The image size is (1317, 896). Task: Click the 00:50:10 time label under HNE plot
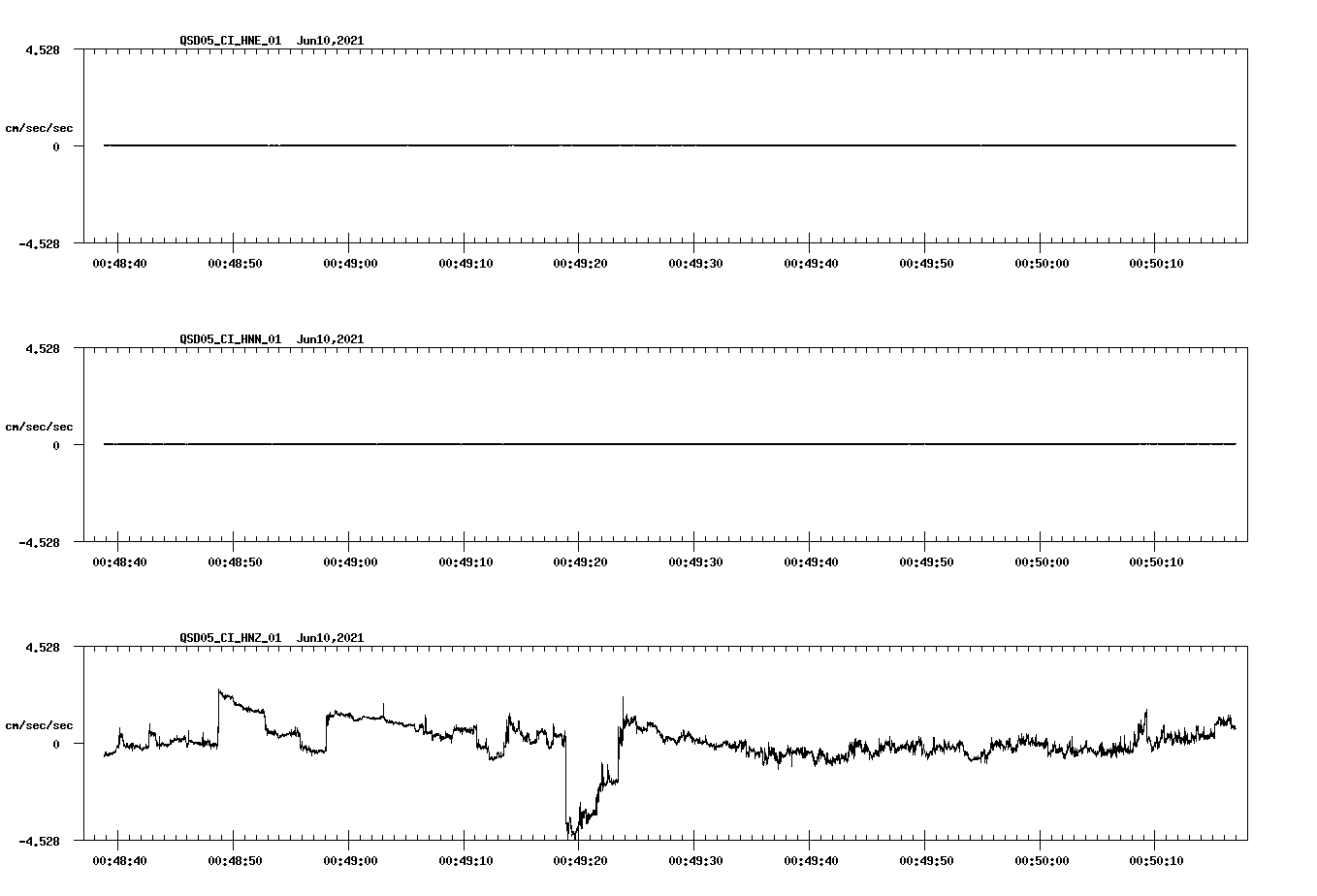click(x=1156, y=263)
